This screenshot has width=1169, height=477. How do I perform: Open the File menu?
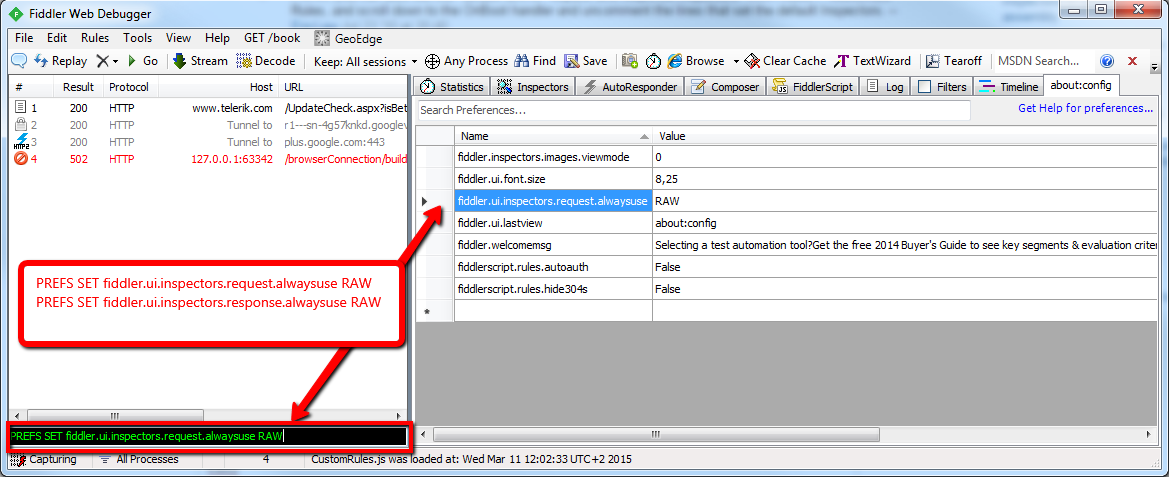click(24, 38)
